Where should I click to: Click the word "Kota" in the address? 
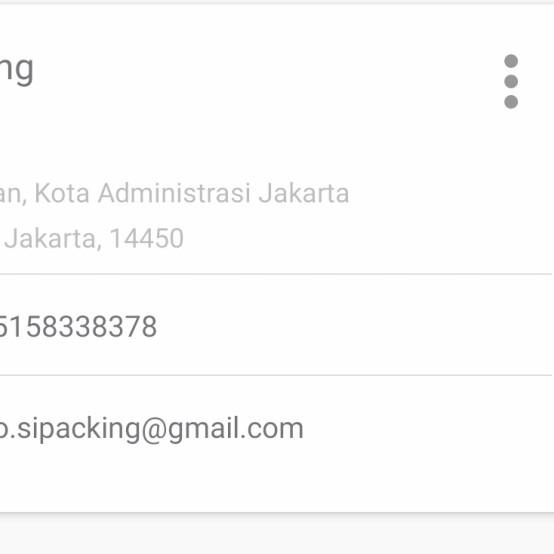tap(62, 193)
